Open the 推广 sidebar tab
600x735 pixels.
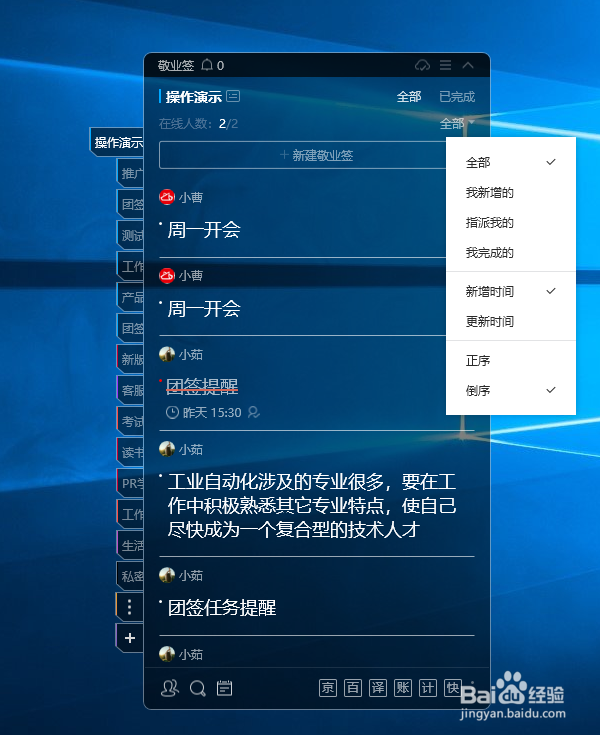(x=130, y=173)
